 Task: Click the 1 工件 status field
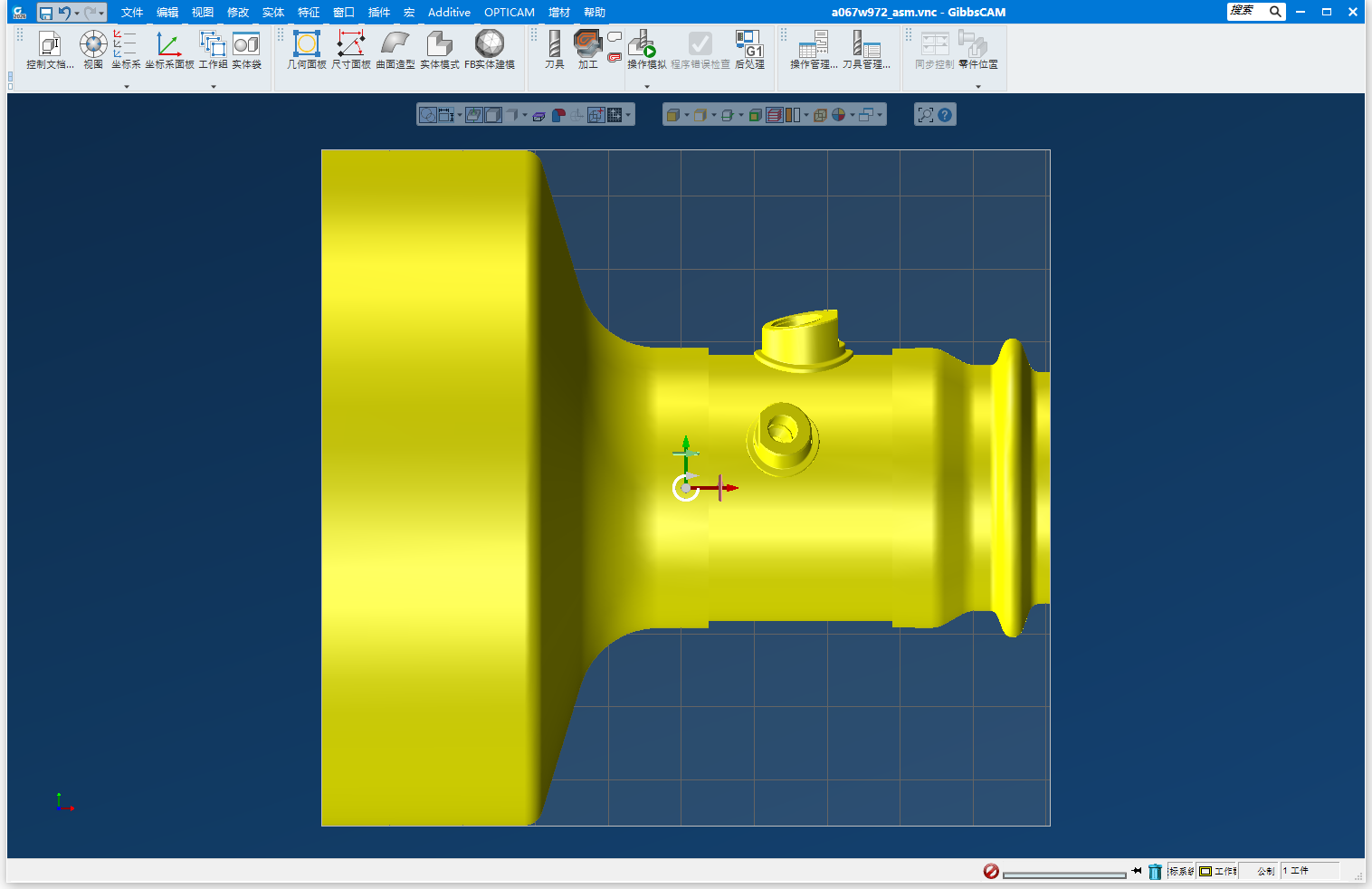(1308, 871)
